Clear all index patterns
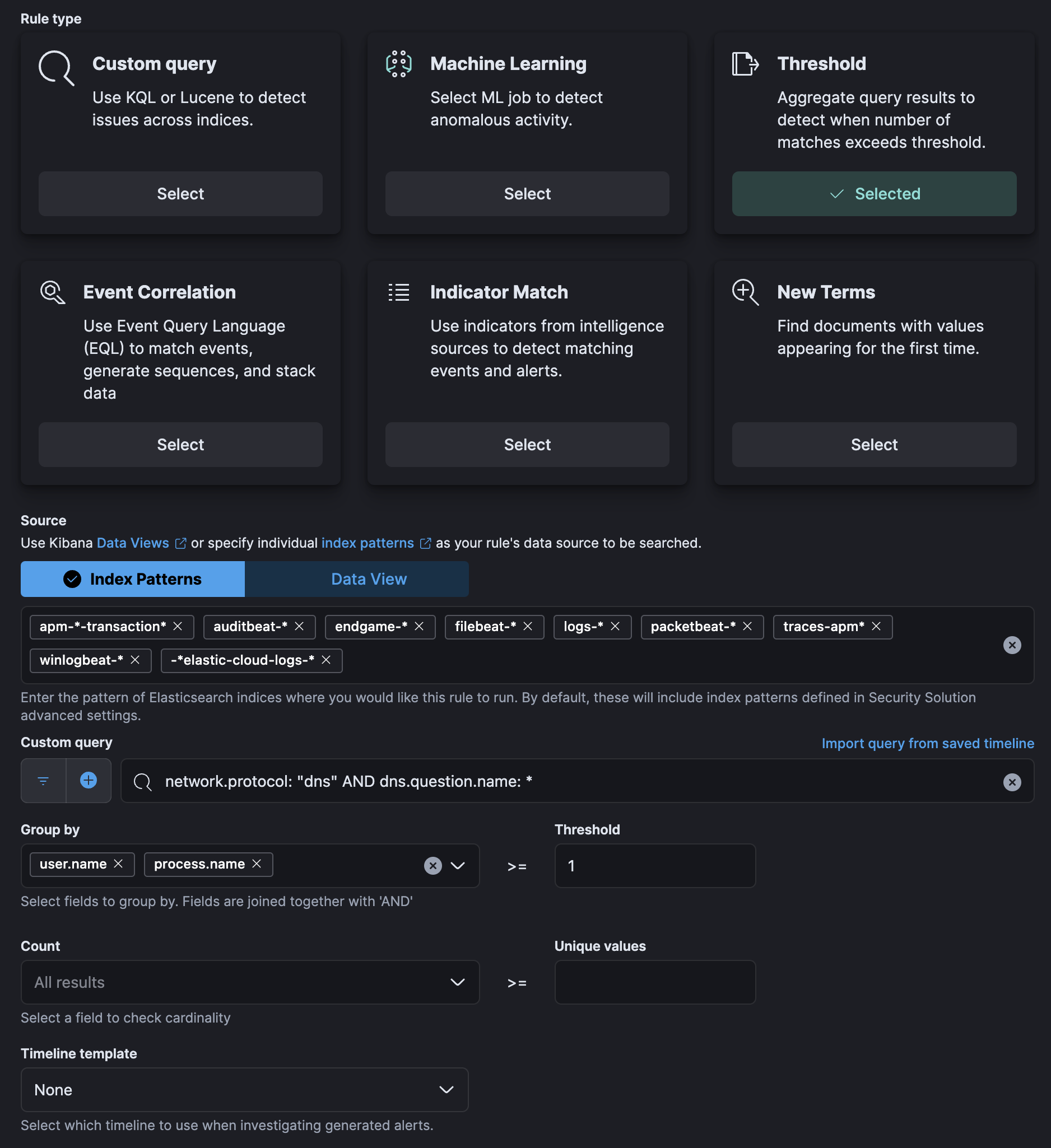Screen dimensions: 1051x1148 (x=1012, y=645)
